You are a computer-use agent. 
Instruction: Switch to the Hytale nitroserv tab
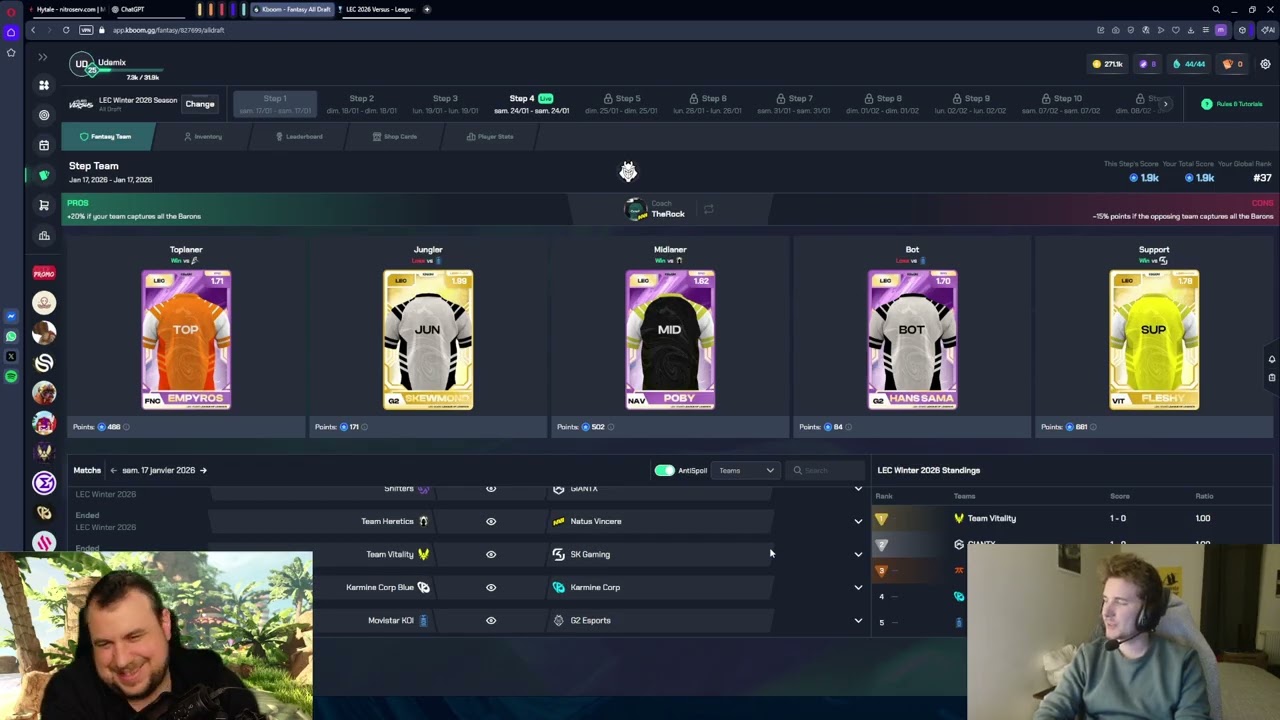[x=66, y=9]
